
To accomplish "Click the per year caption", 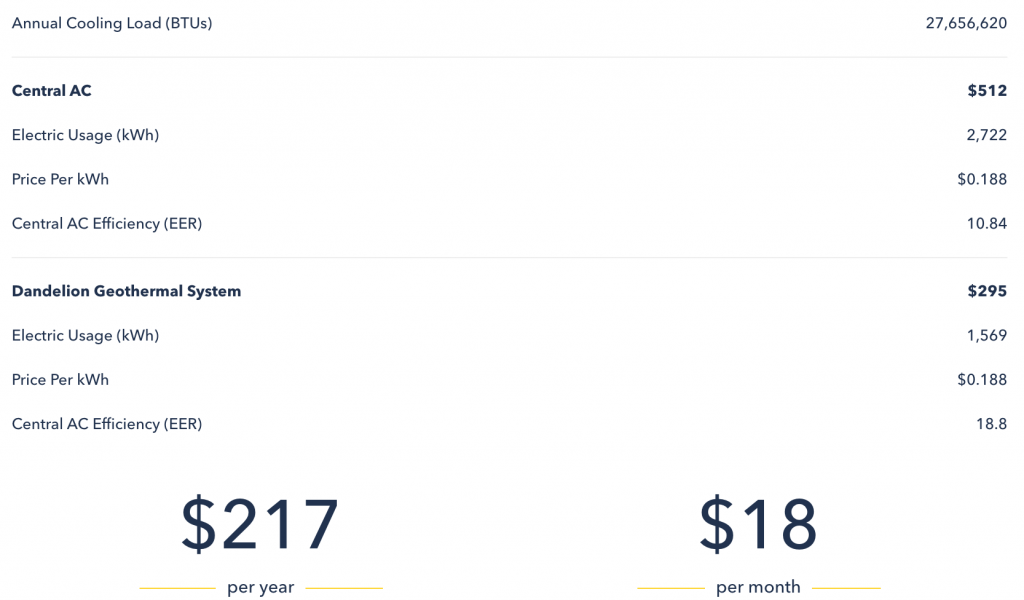I will [261, 587].
